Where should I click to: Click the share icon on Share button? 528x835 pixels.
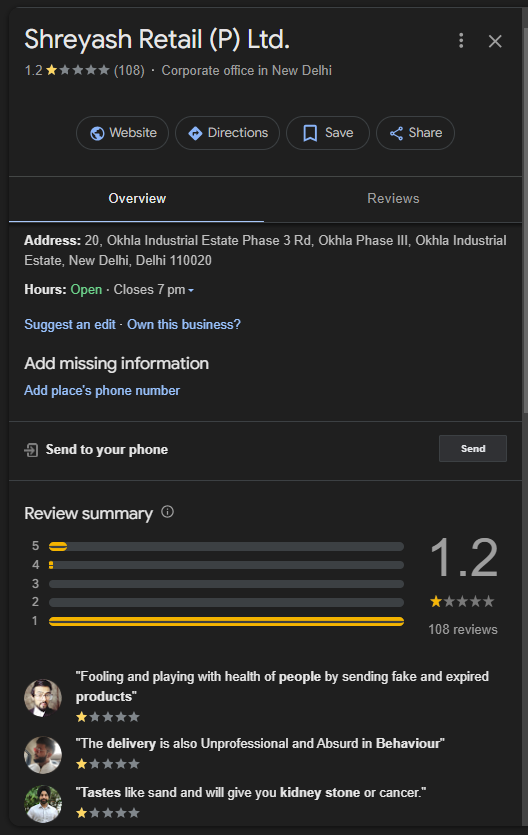pos(396,133)
